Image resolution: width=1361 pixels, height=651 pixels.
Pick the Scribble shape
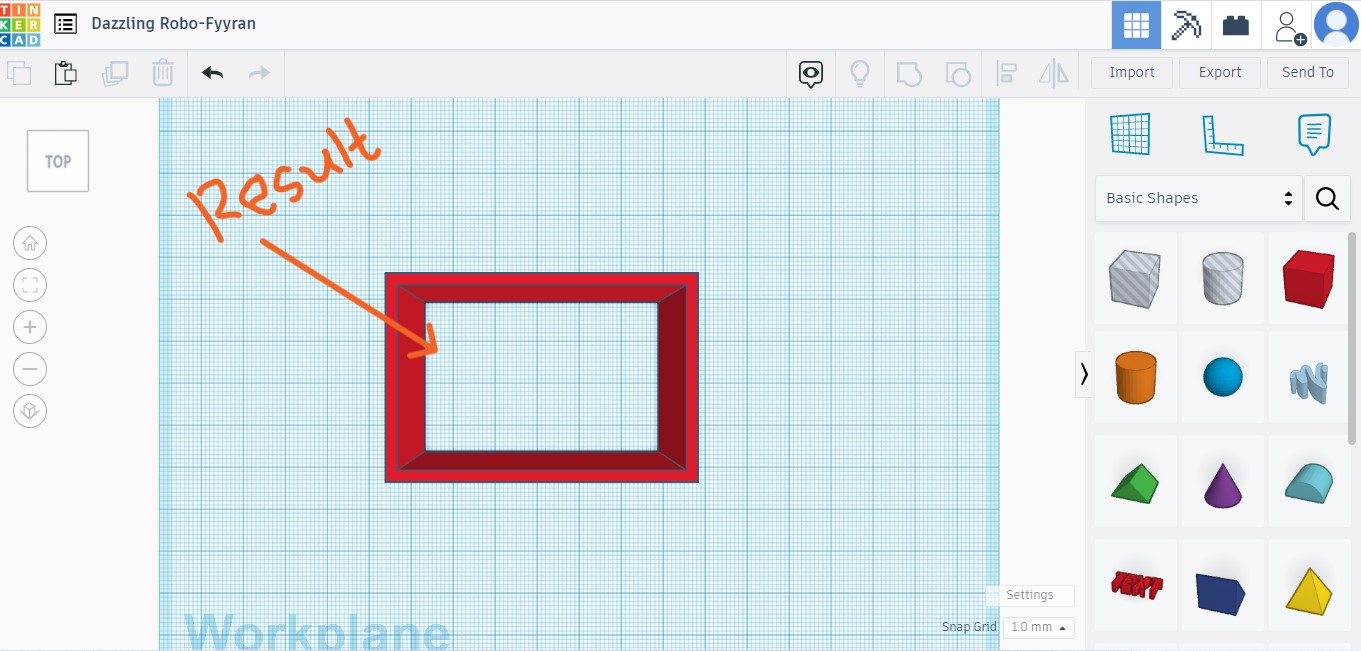click(x=1309, y=378)
